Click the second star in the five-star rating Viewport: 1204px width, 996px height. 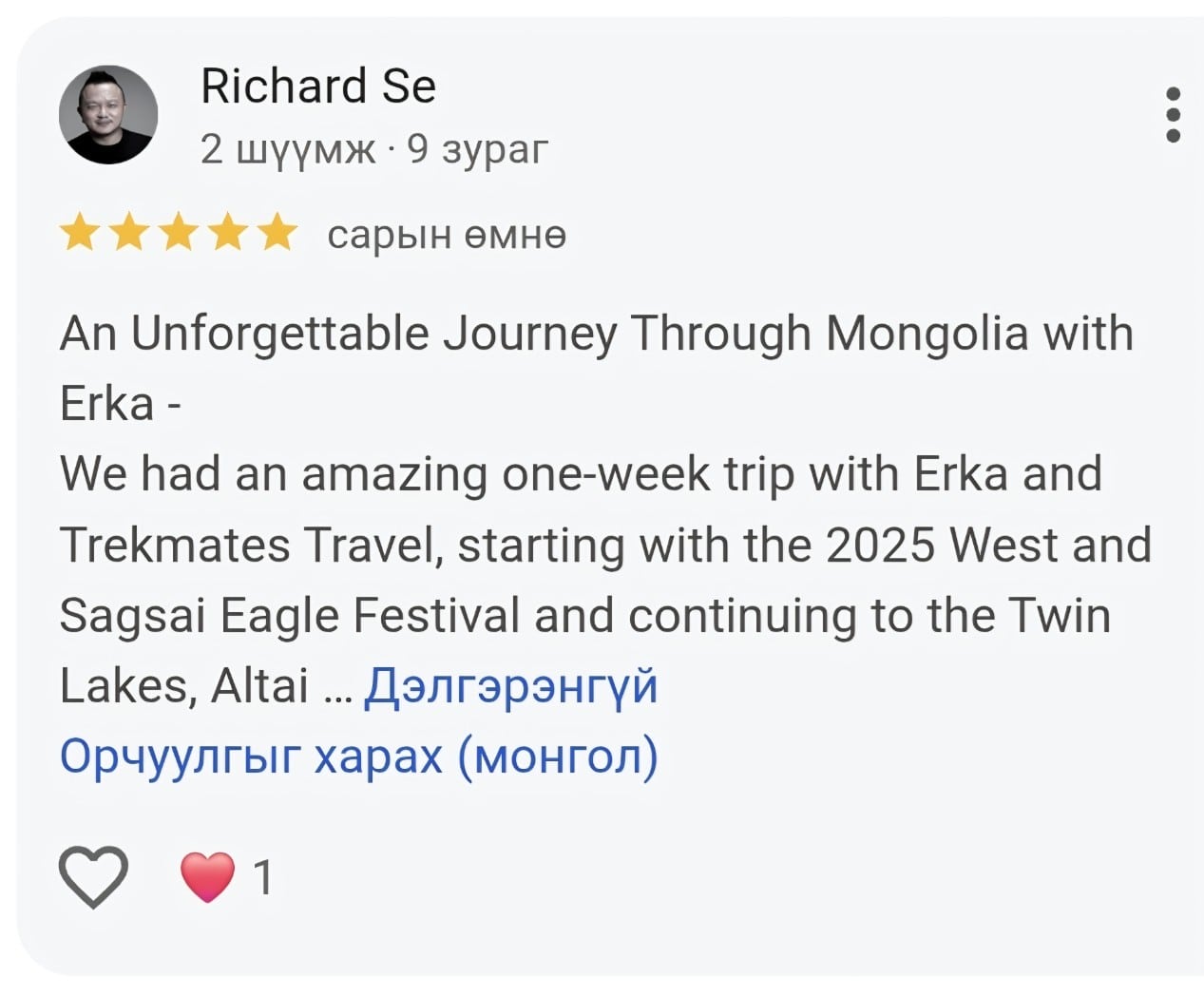tap(130, 232)
